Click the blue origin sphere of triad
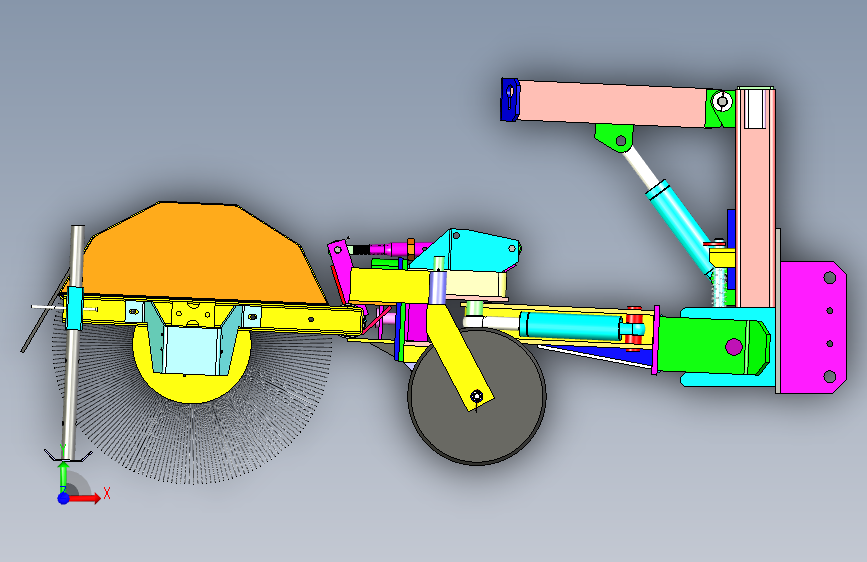The height and width of the screenshot is (562, 867). (64, 498)
